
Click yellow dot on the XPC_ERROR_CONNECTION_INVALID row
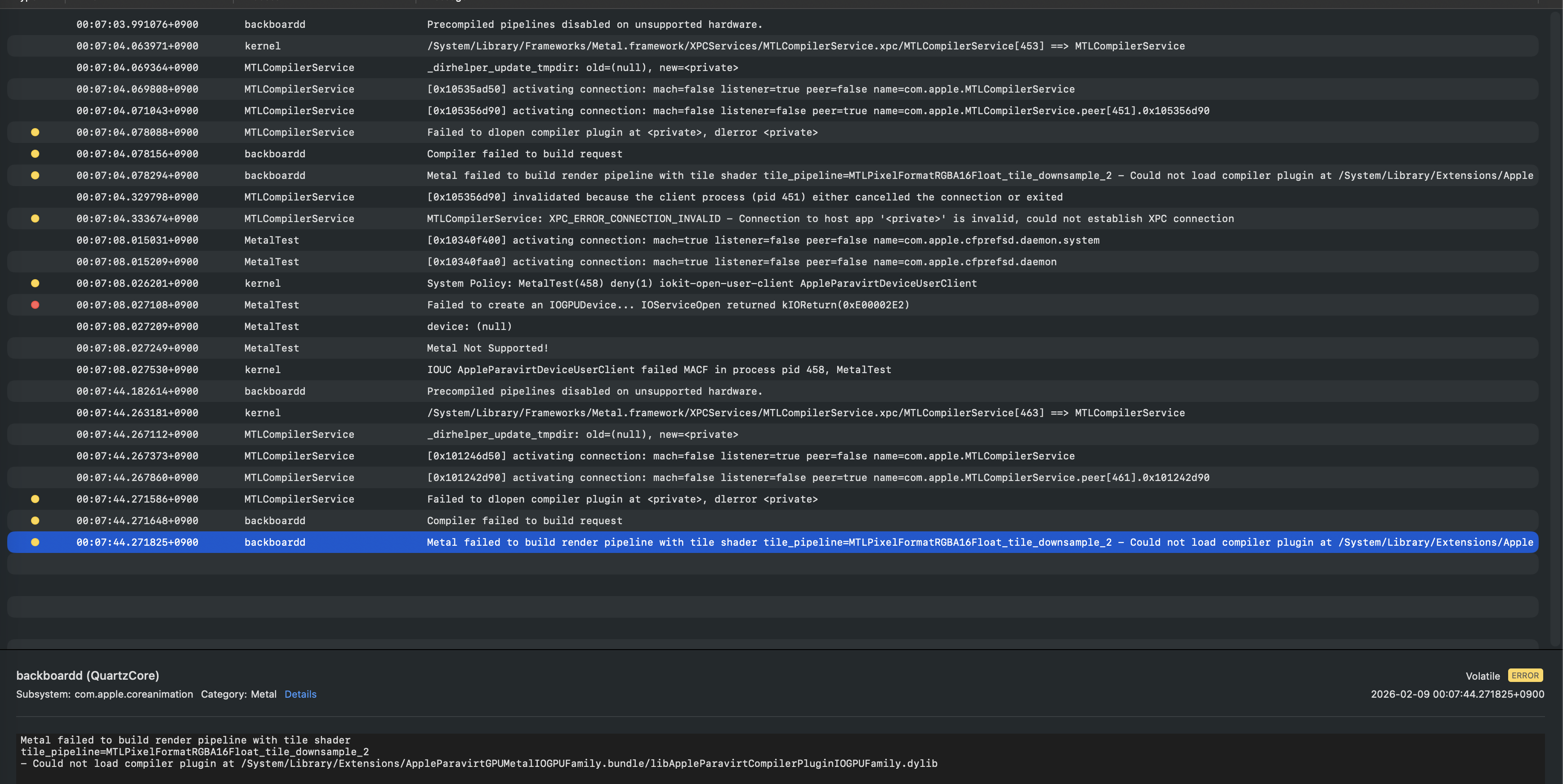tap(35, 218)
